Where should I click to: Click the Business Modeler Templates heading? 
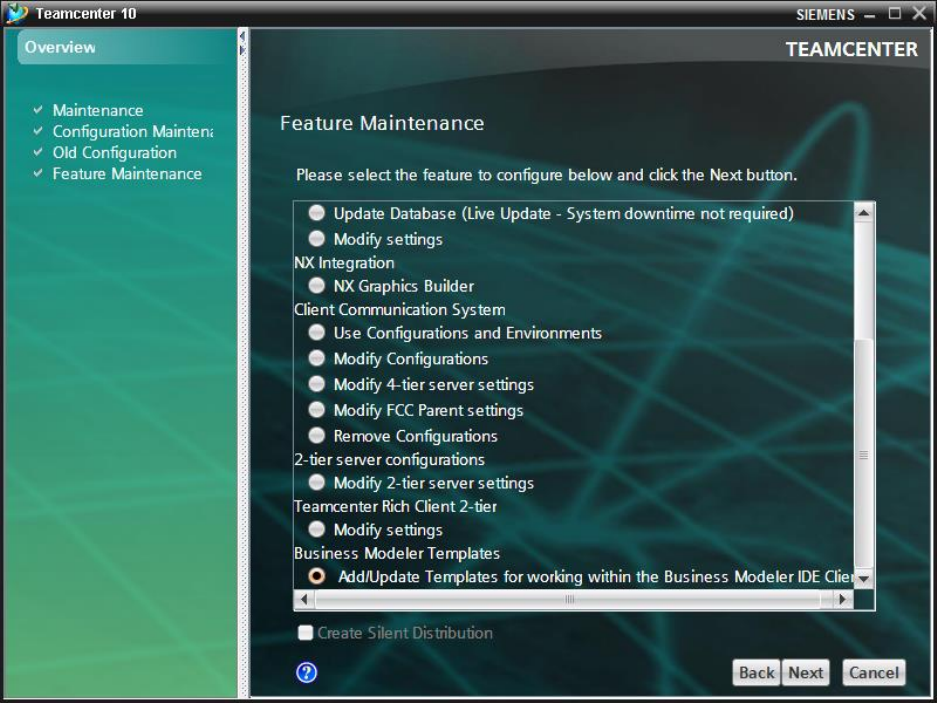[397, 553]
